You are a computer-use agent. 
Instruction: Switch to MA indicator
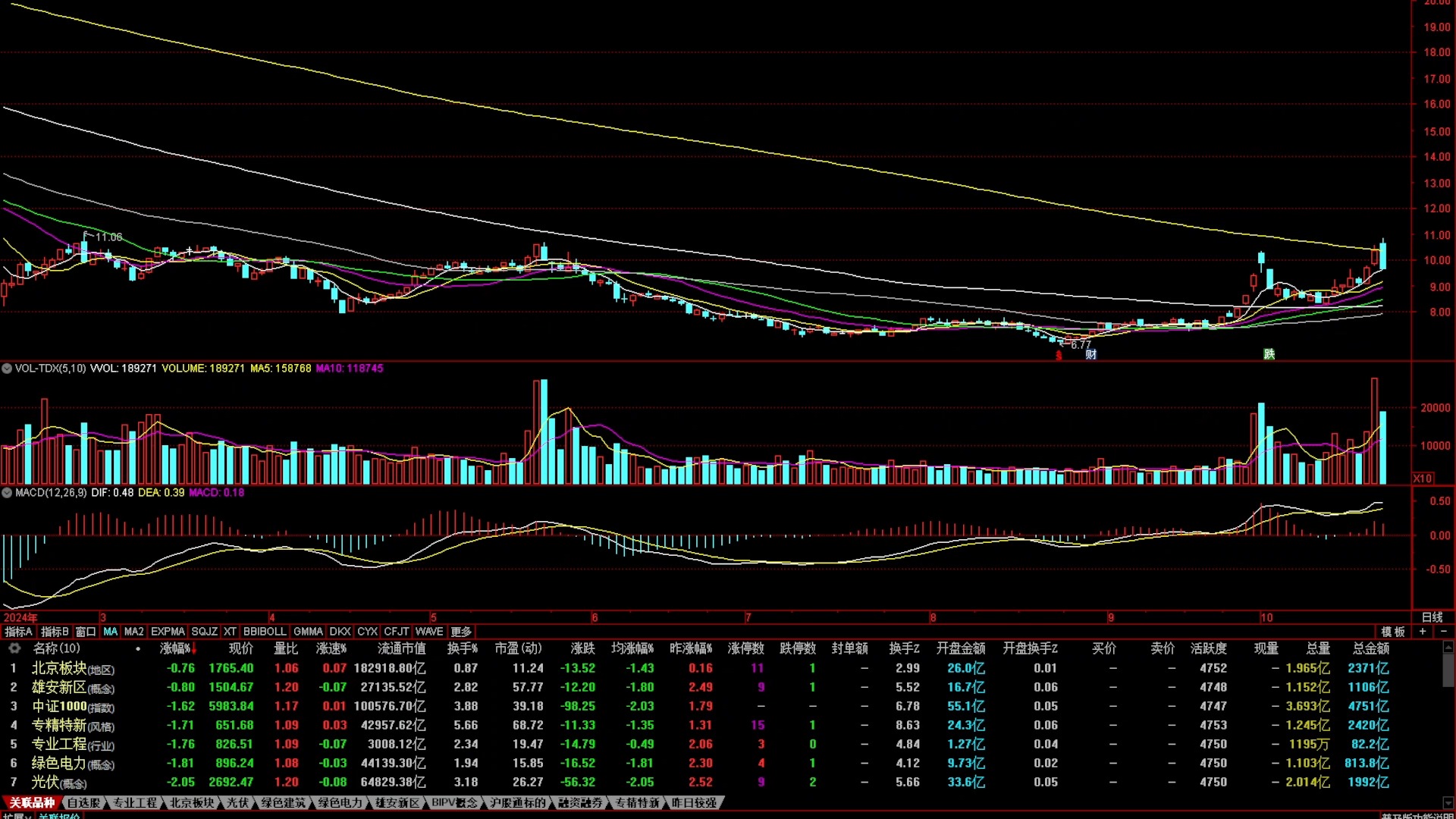111,632
